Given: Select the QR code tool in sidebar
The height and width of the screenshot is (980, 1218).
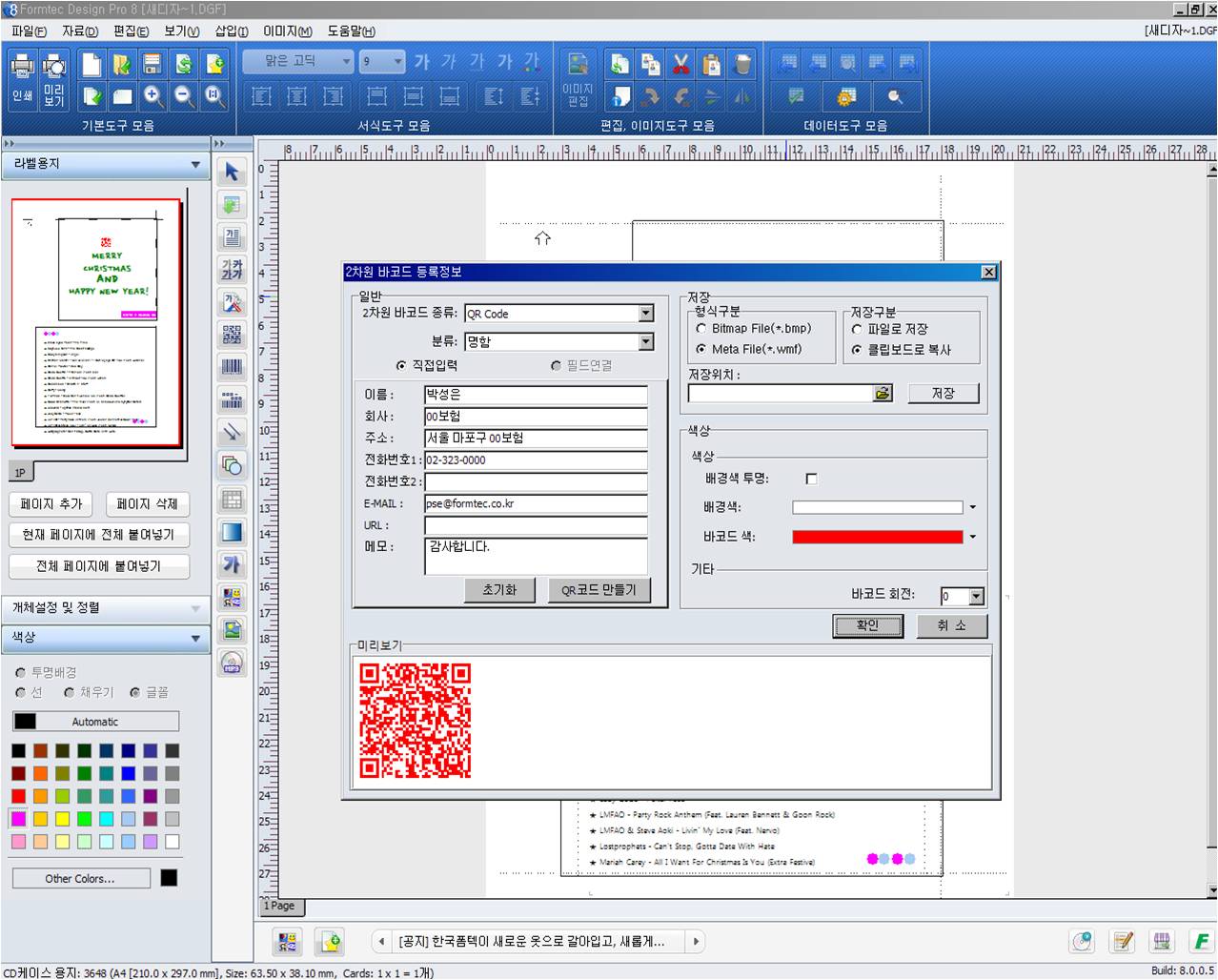Looking at the screenshot, I should pos(232,334).
